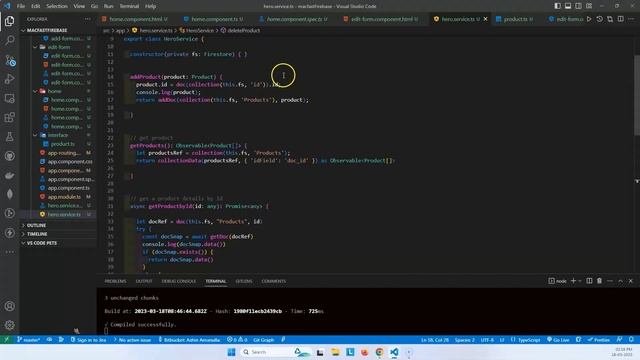Open the Explorer view in the activity bar

coord(9,21)
